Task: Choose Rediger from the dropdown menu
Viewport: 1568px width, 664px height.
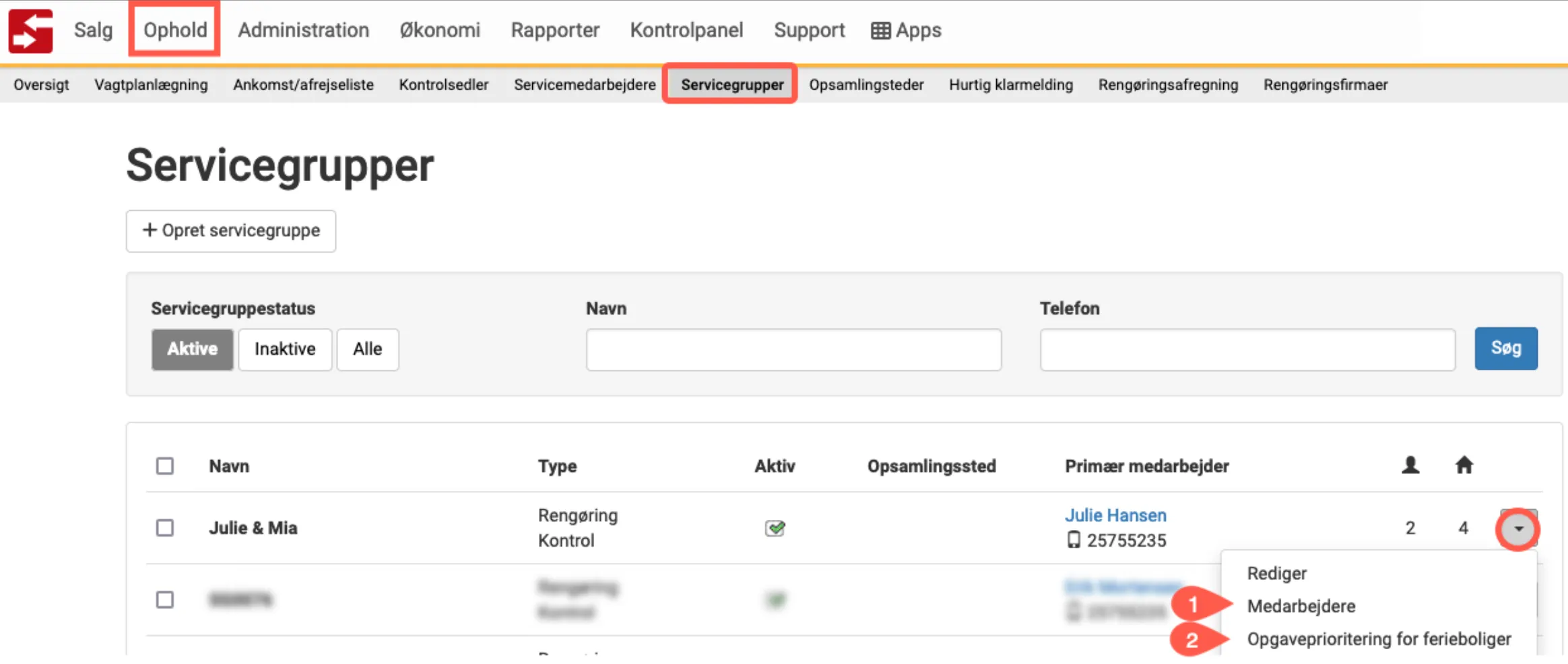Action: tap(1276, 573)
